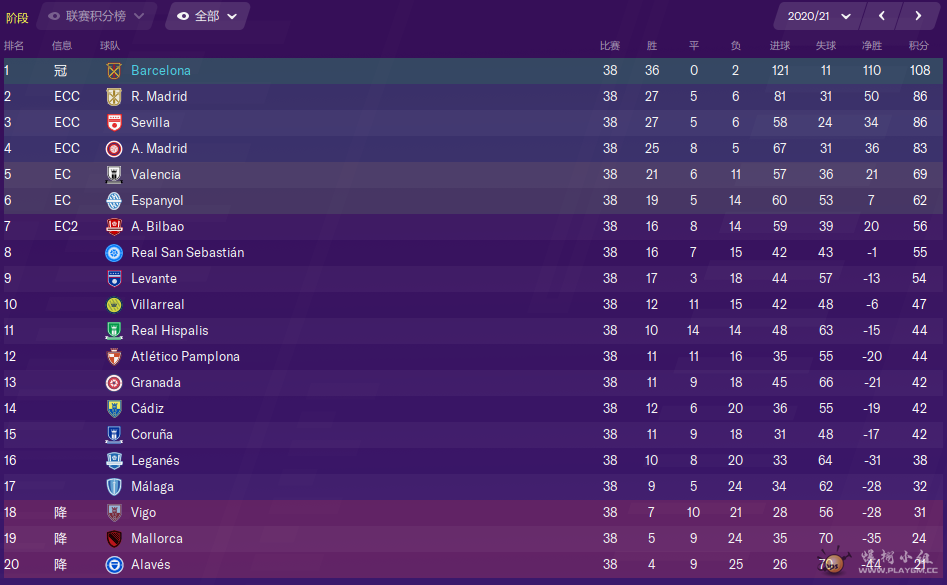Click the Alavés club badge icon

[114, 564]
